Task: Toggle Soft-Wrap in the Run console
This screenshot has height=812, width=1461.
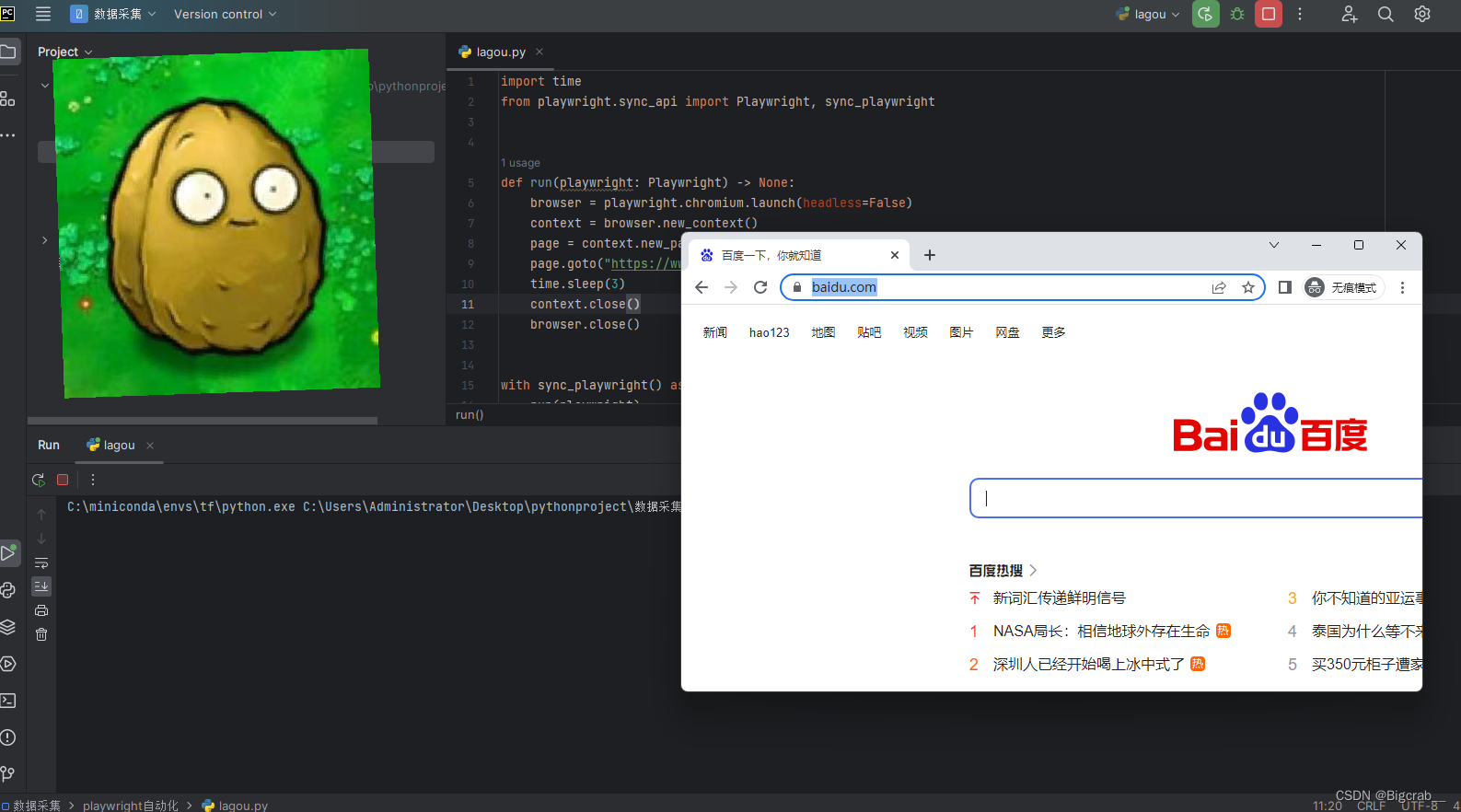Action: pyautogui.click(x=41, y=563)
